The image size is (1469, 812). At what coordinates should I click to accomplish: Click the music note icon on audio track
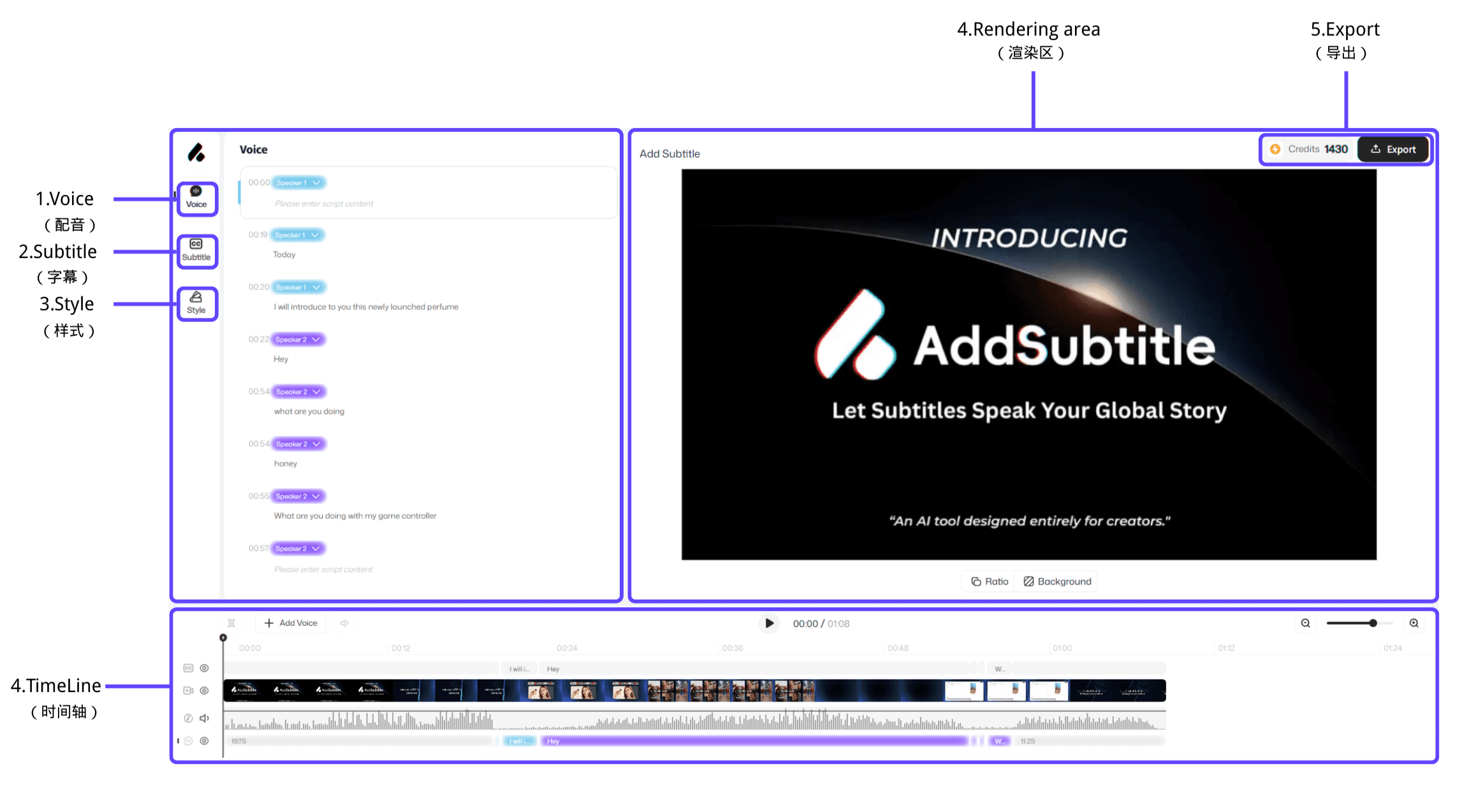coord(188,718)
